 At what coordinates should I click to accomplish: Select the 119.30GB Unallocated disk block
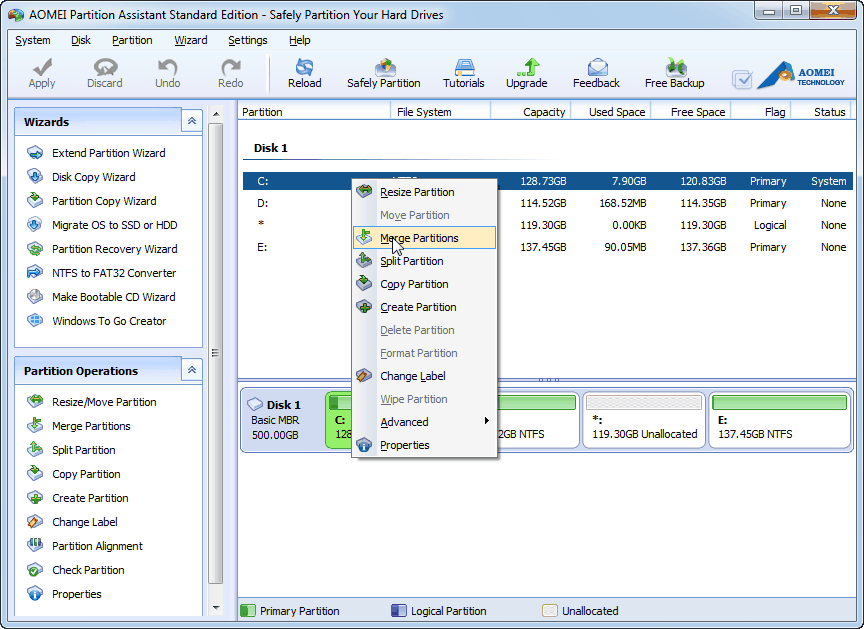[644, 420]
